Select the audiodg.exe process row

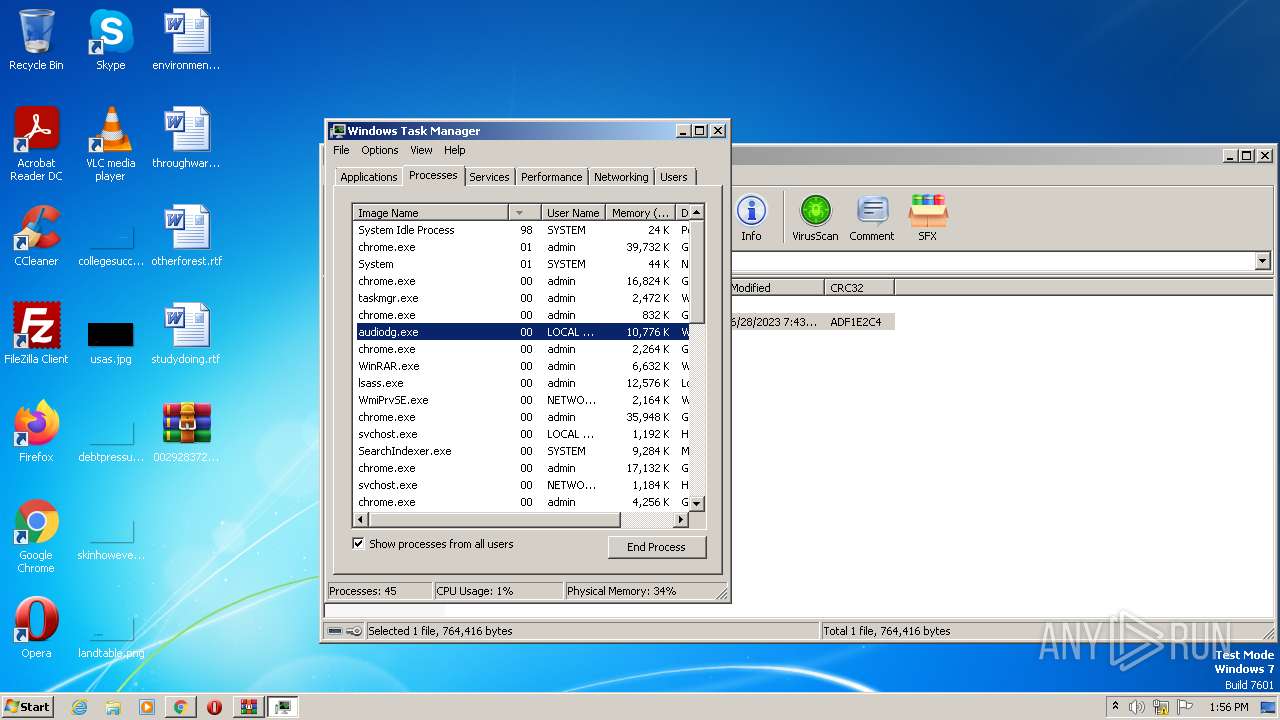522,332
